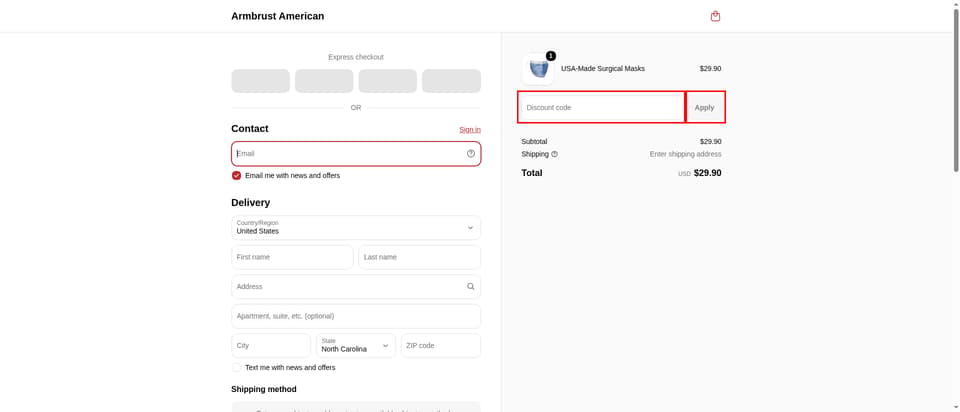
Task: Click the Enter shipping address text
Action: 685,154
